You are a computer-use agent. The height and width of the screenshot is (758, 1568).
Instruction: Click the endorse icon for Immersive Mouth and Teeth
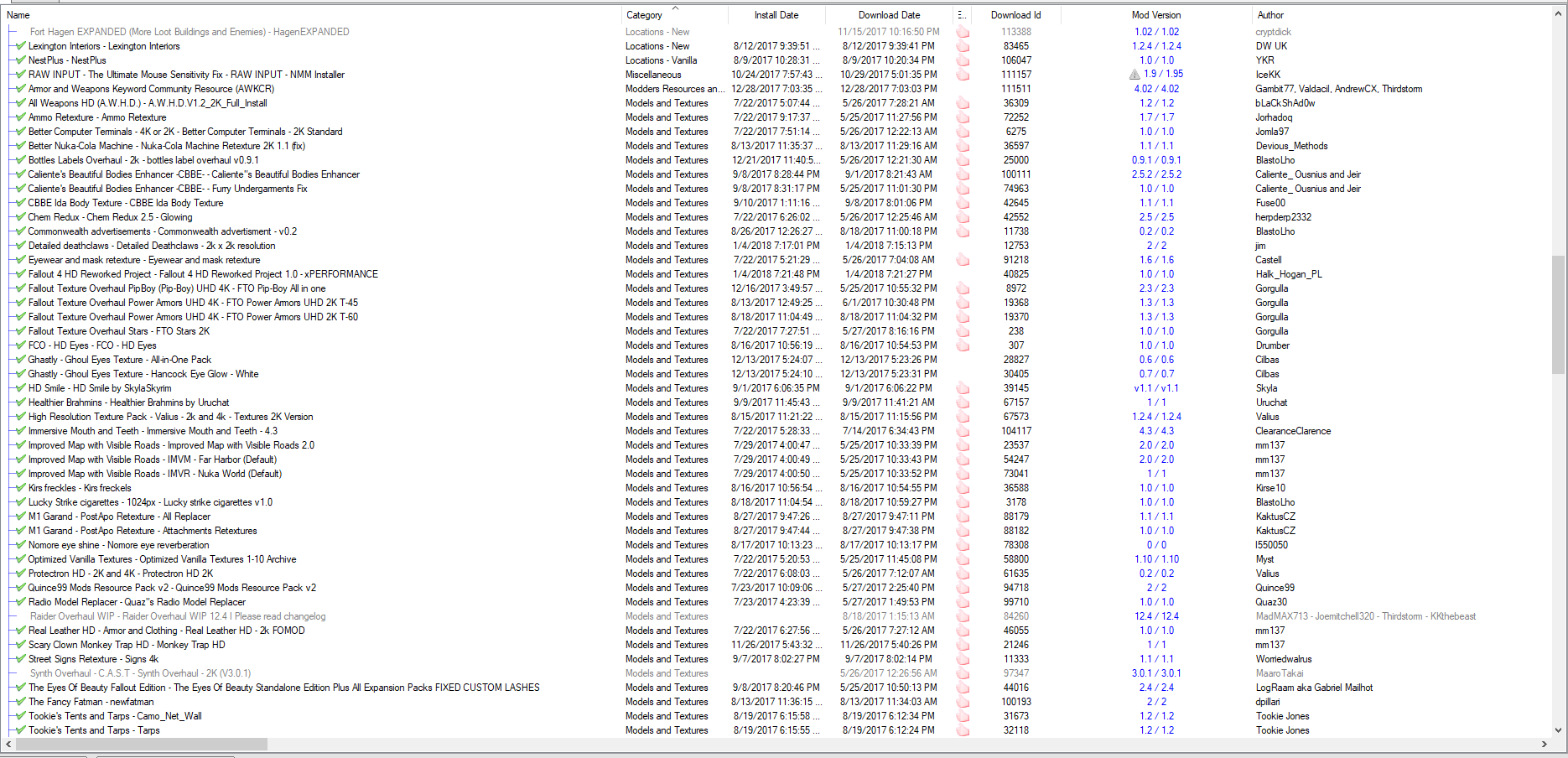[963, 431]
